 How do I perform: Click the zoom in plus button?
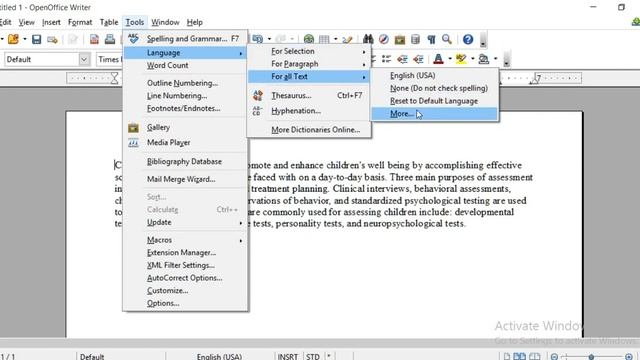tap(629, 357)
